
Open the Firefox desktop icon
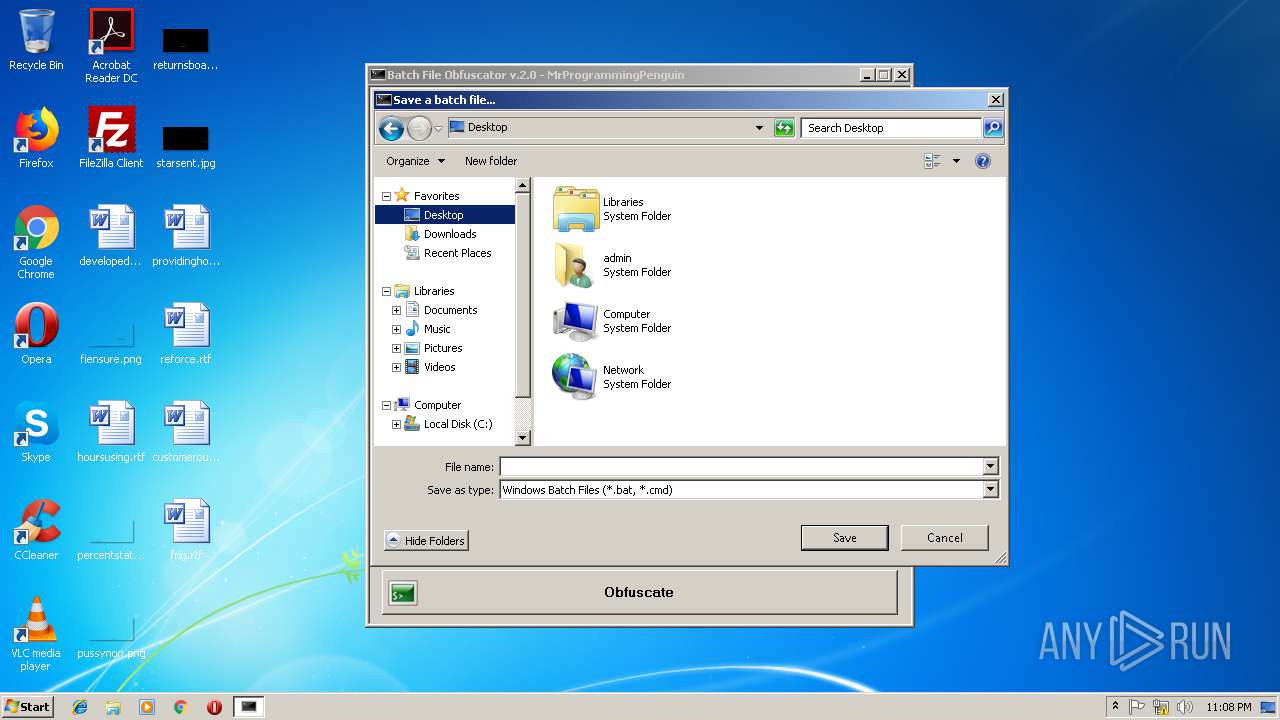pyautogui.click(x=36, y=138)
